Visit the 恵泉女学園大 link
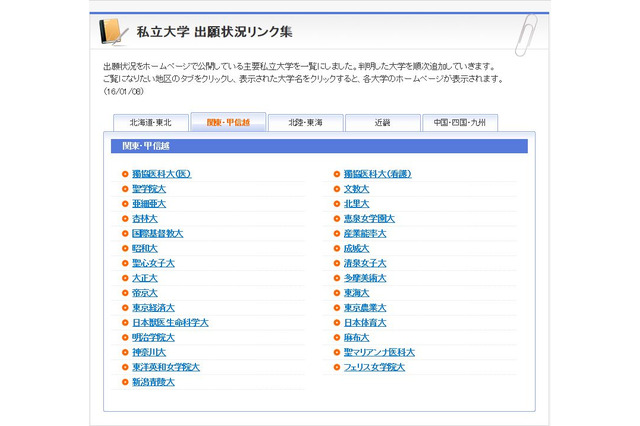The width and height of the screenshot is (640, 426). [x=369, y=219]
